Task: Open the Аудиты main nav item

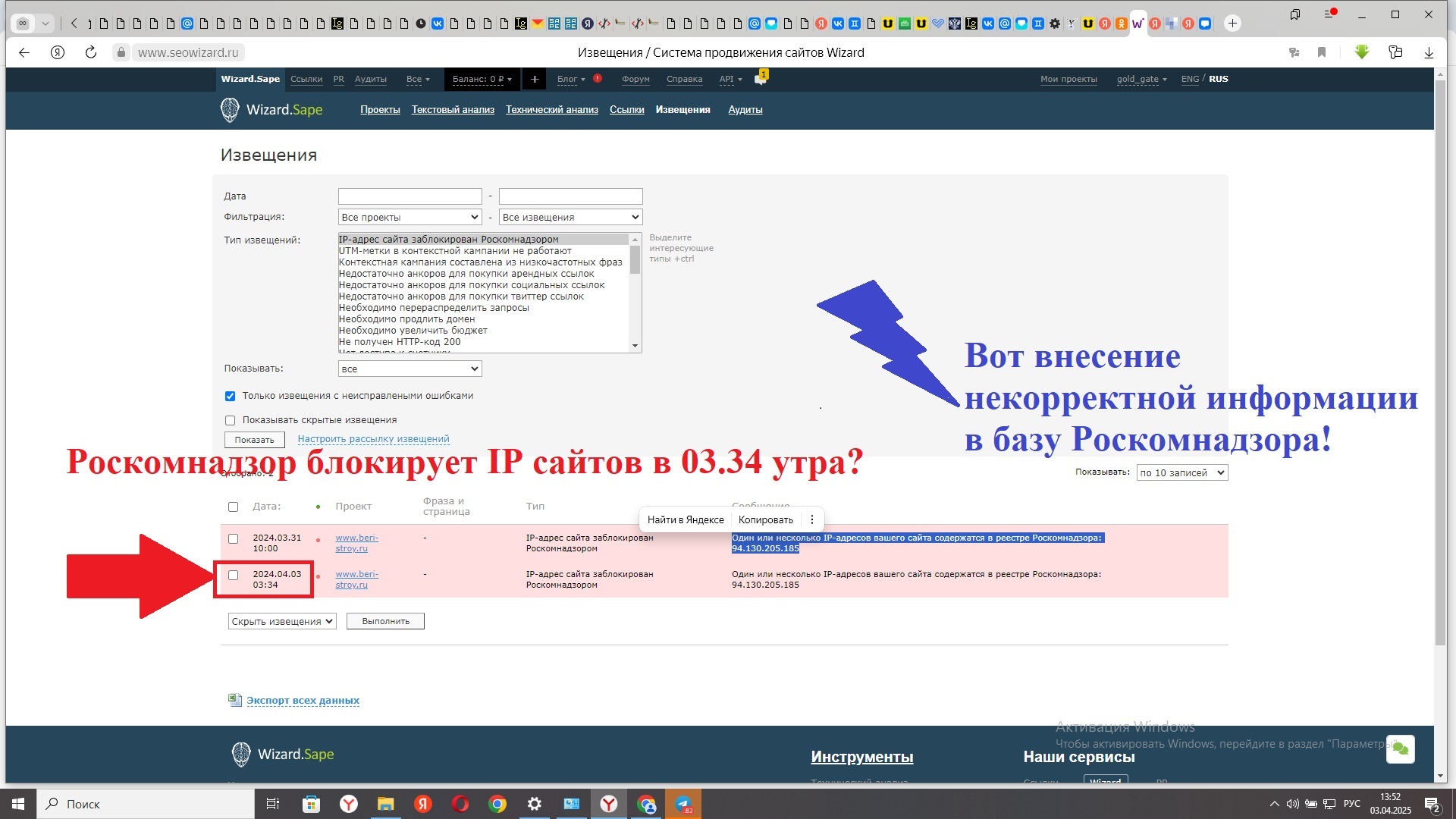Action: (x=745, y=110)
